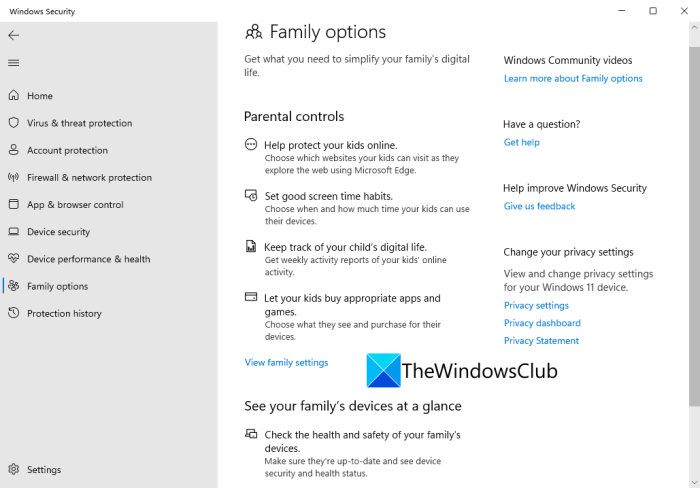The width and height of the screenshot is (700, 488).
Task: Click the vertical scrollbar on the right
Action: pos(694,220)
